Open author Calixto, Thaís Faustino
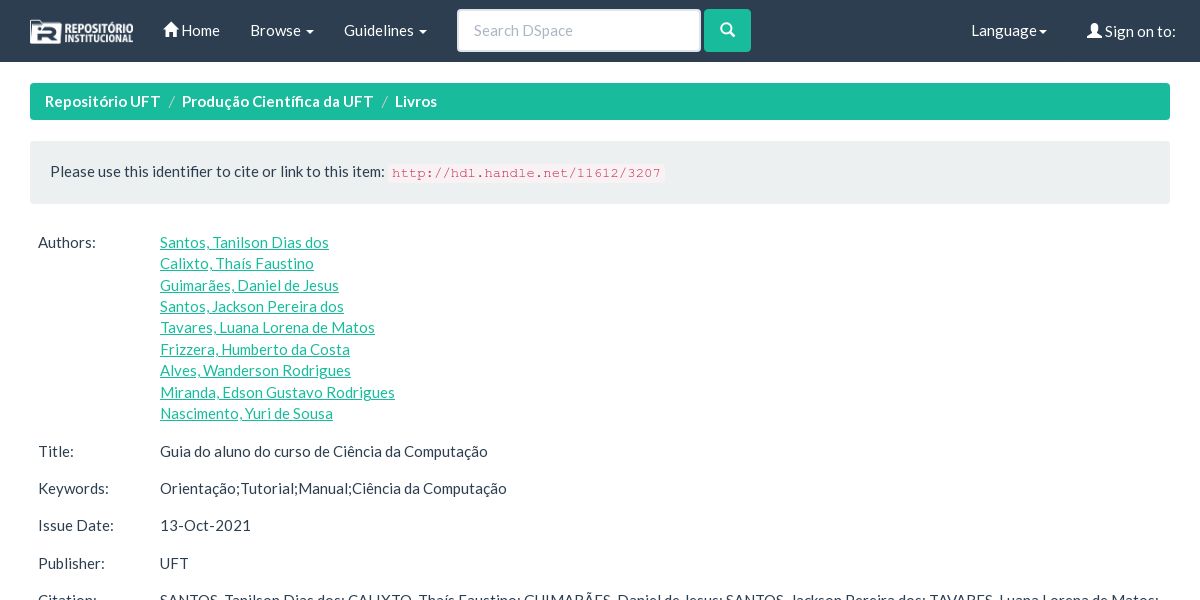The height and width of the screenshot is (600, 1200). click(x=237, y=263)
